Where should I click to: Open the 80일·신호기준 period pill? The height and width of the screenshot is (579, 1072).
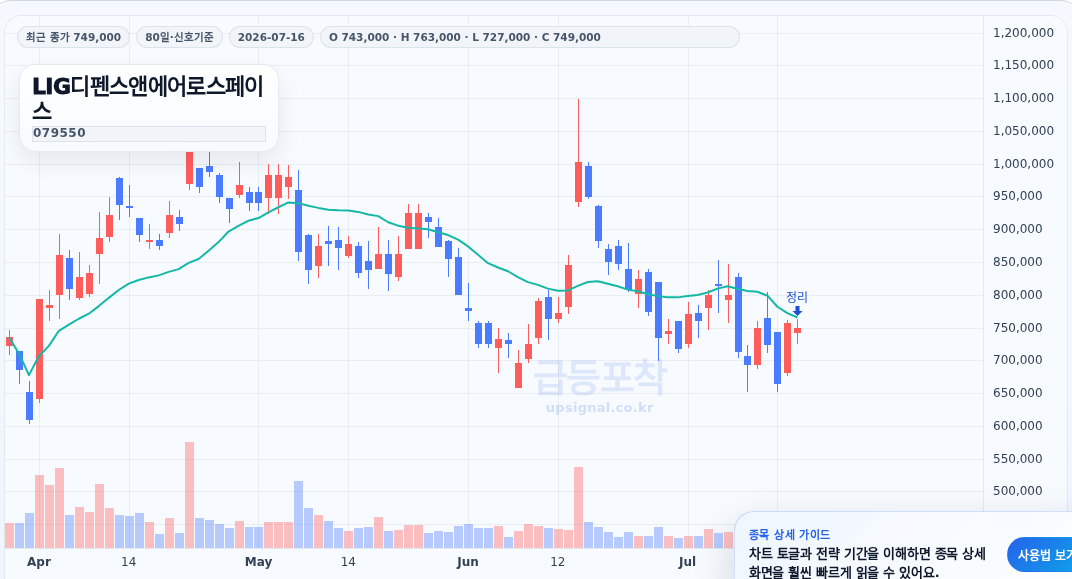(x=179, y=37)
